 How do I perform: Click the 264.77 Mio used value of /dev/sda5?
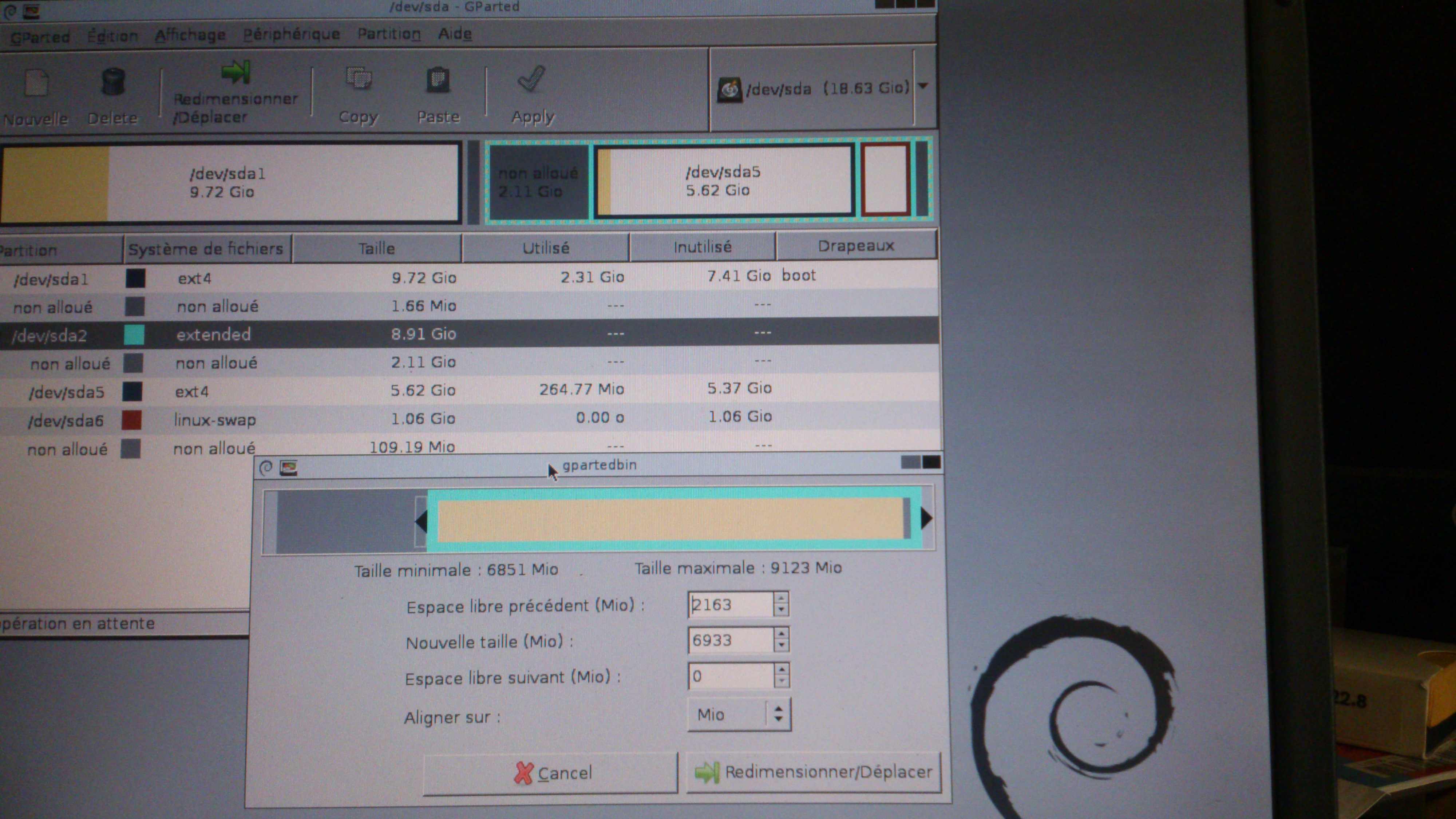click(x=581, y=389)
